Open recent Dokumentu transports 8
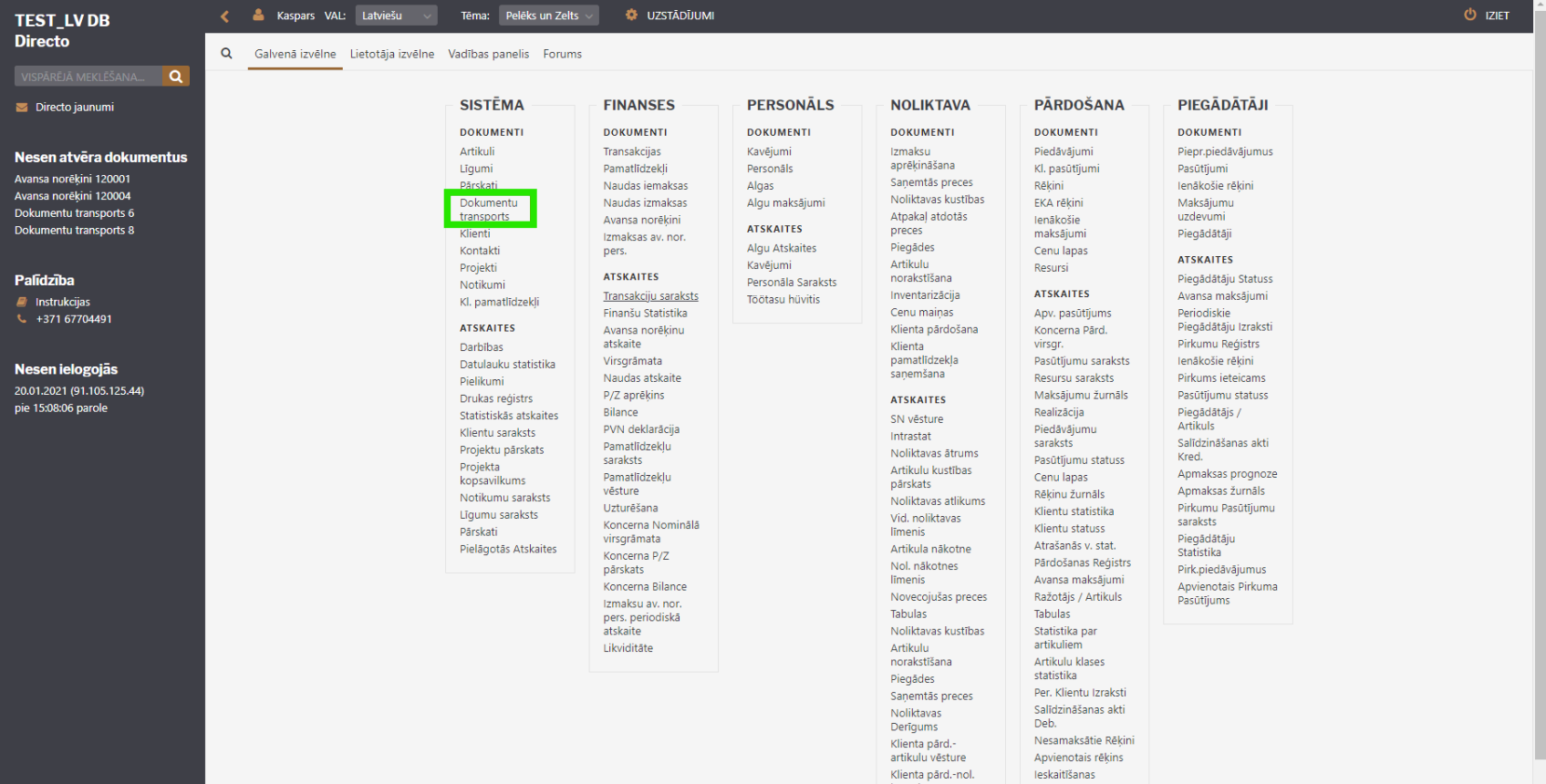 [x=74, y=231]
